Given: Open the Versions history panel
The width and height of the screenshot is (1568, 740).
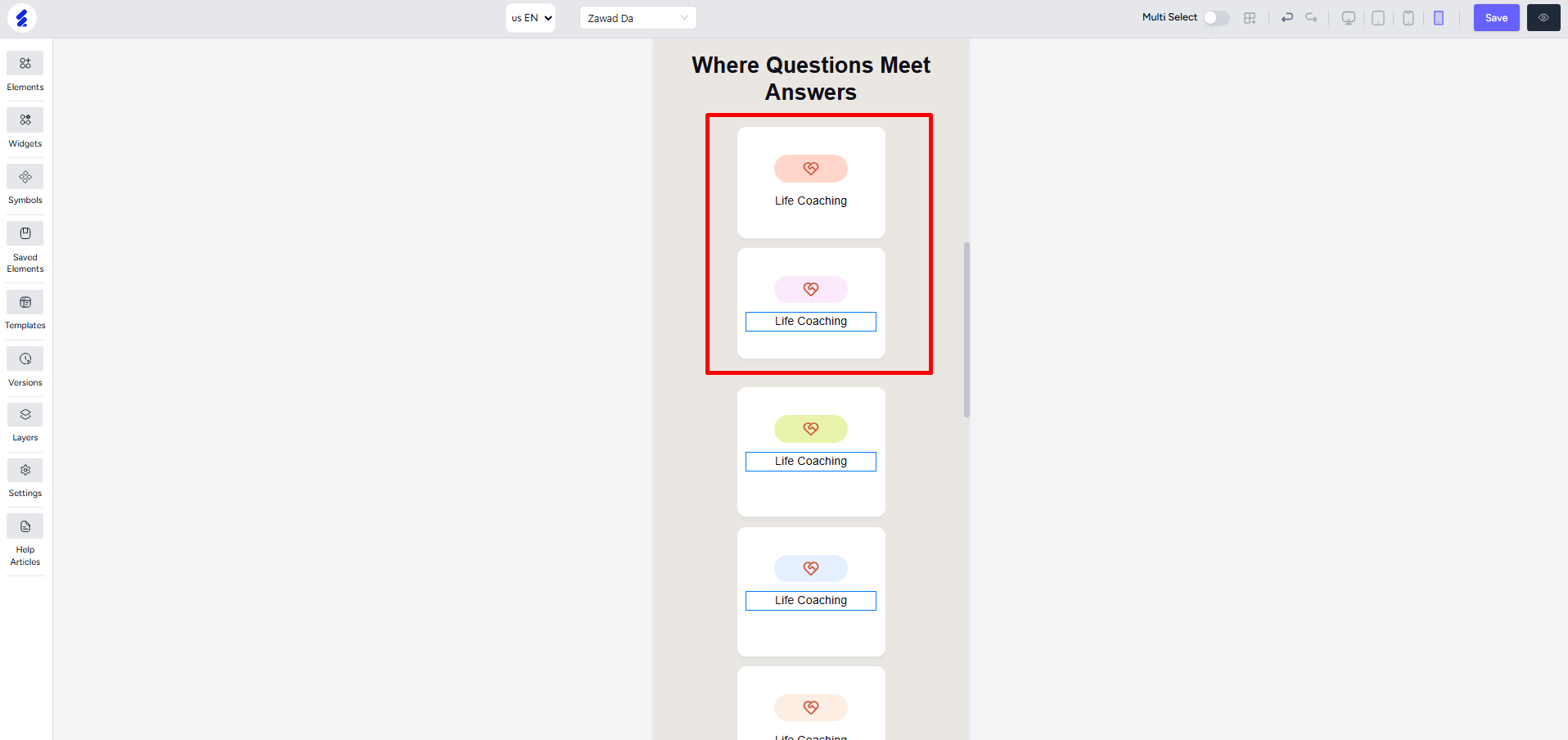Looking at the screenshot, I should [25, 368].
